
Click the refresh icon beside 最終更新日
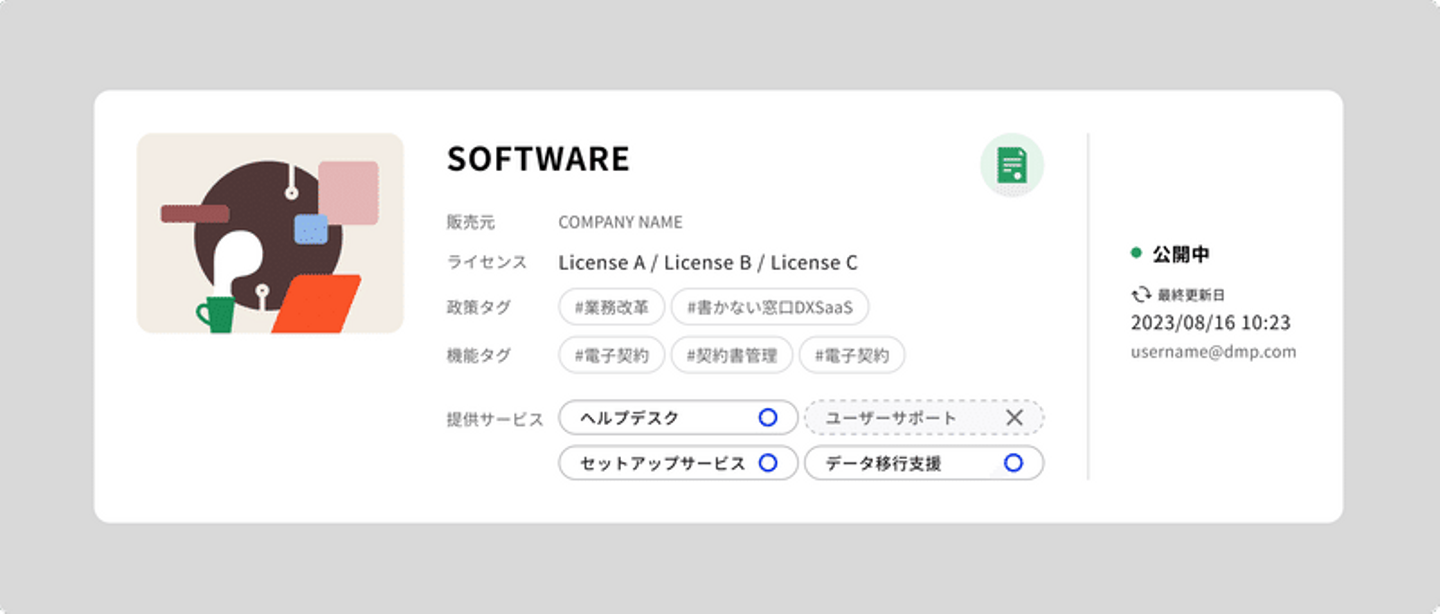click(x=1141, y=295)
